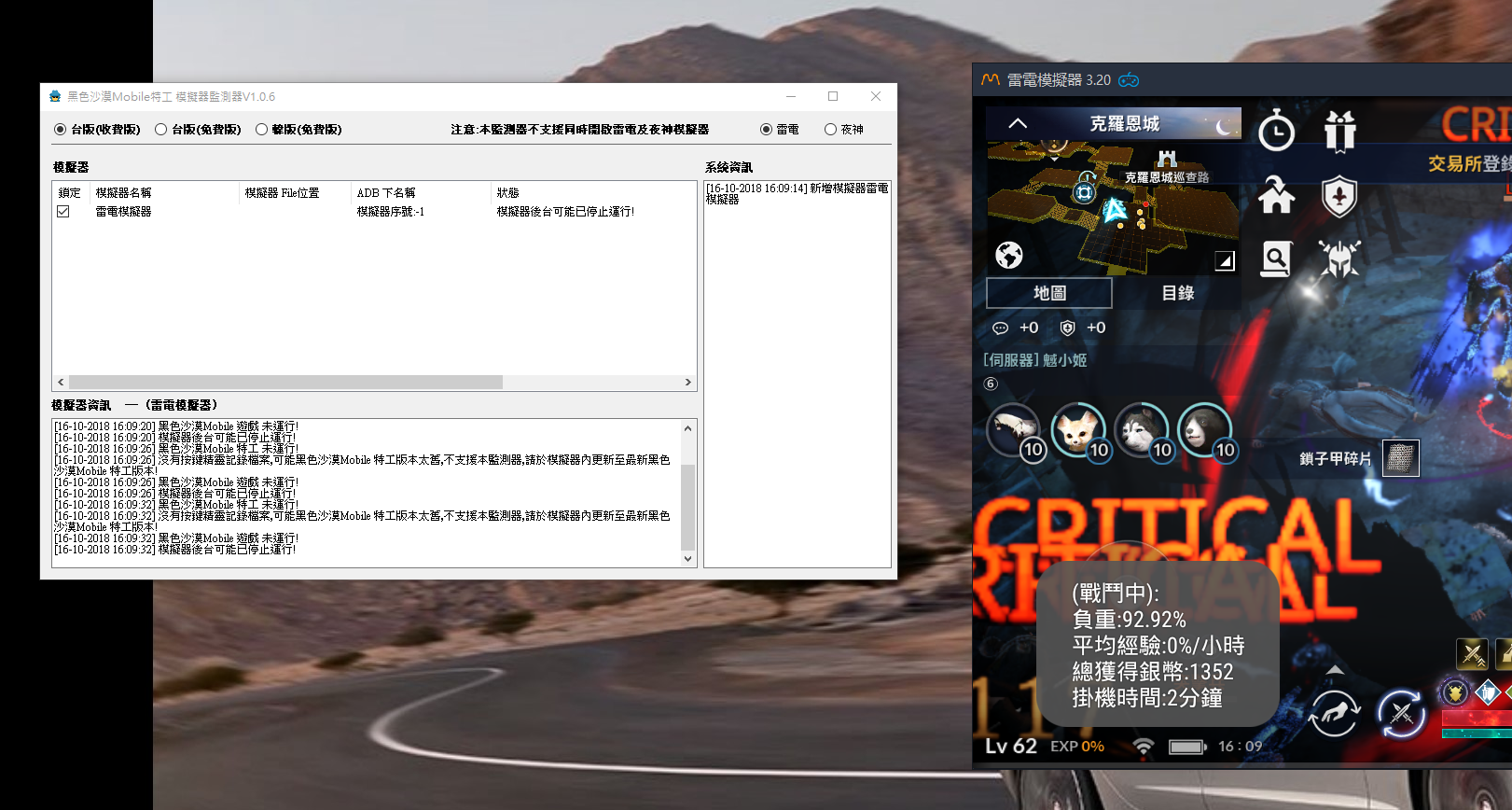This screenshot has width=1512, height=810.
Task: Select the horse pet portrait
Action: 1014,431
